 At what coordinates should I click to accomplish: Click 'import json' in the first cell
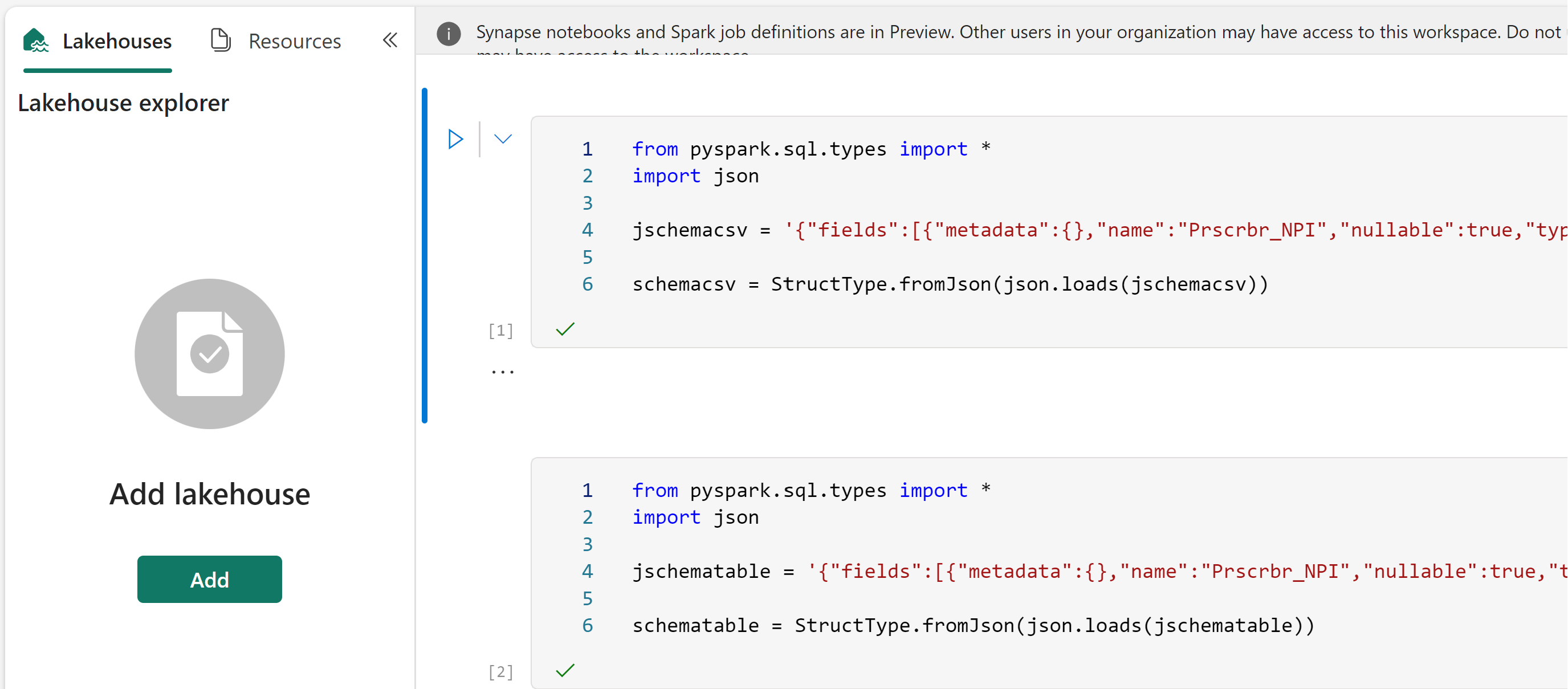point(696,176)
